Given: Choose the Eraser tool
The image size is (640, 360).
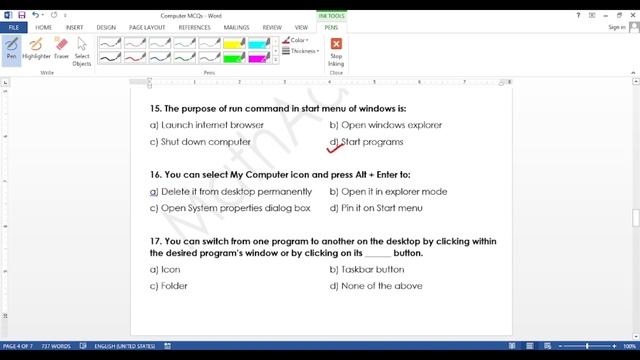Looking at the screenshot, I should 61,49.
